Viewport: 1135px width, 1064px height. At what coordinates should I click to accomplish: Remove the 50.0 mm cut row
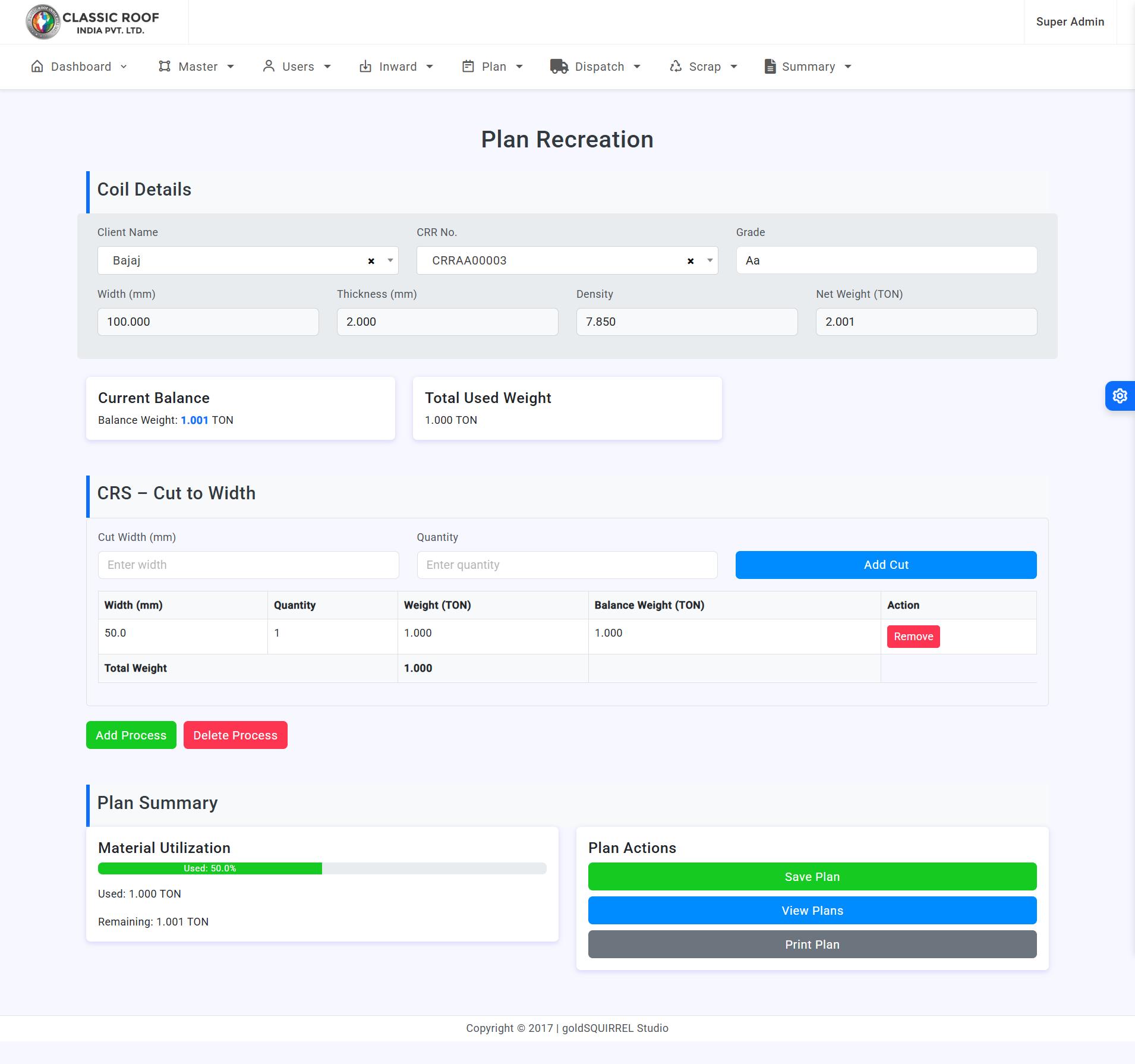[x=913, y=637]
